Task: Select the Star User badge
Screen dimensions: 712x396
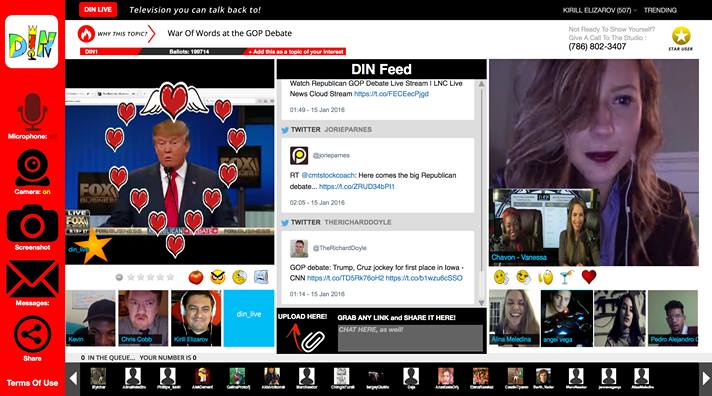Action: point(681,38)
